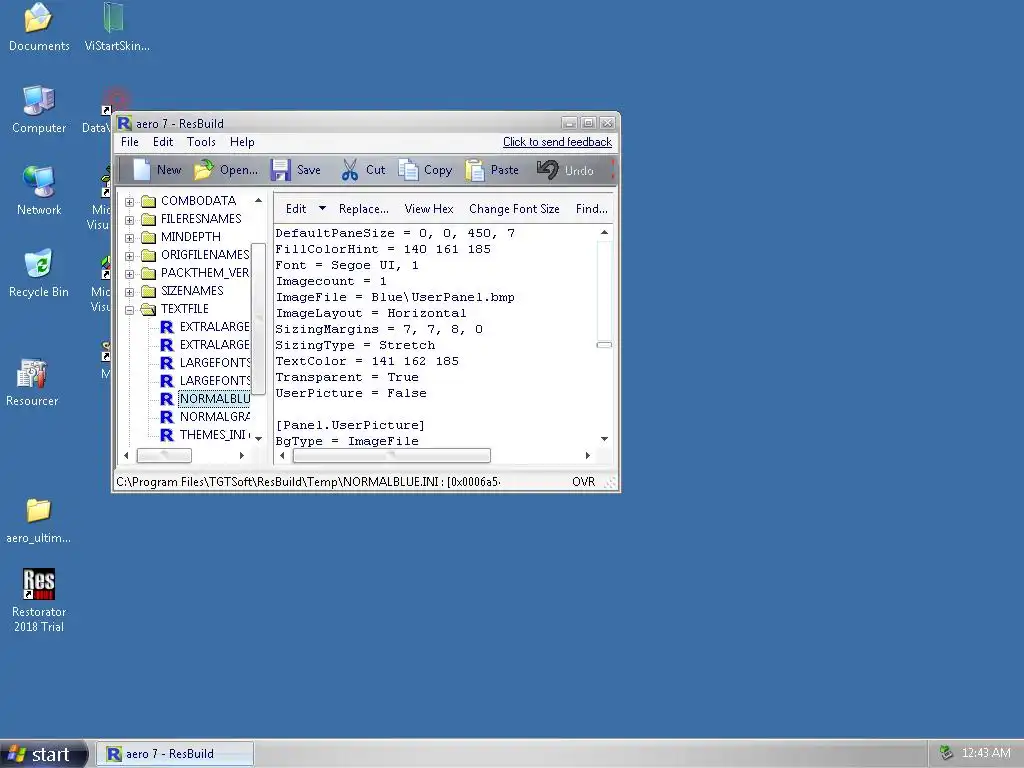
Task: Open the ViStartSkin desktop icon
Action: 114,18
